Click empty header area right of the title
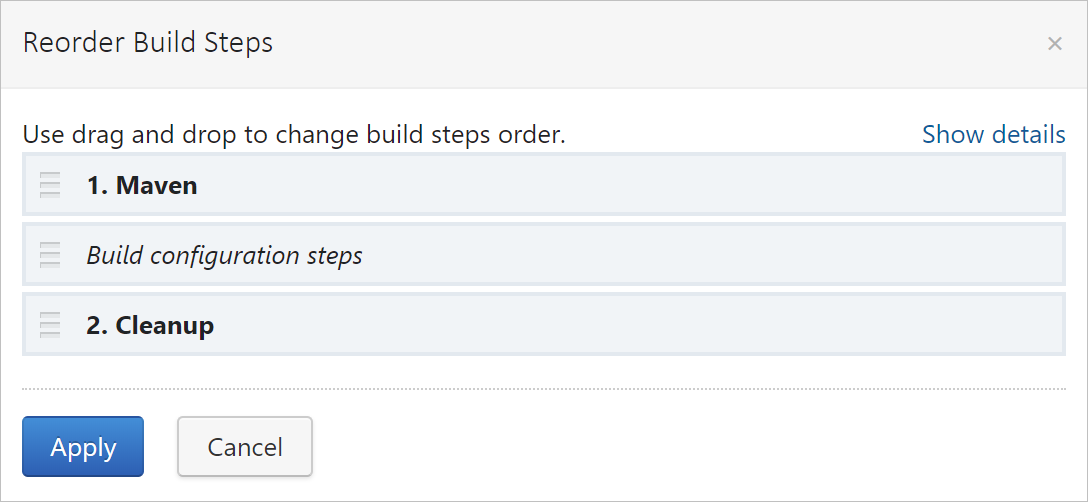Viewport: 1088px width, 502px height. click(650, 43)
